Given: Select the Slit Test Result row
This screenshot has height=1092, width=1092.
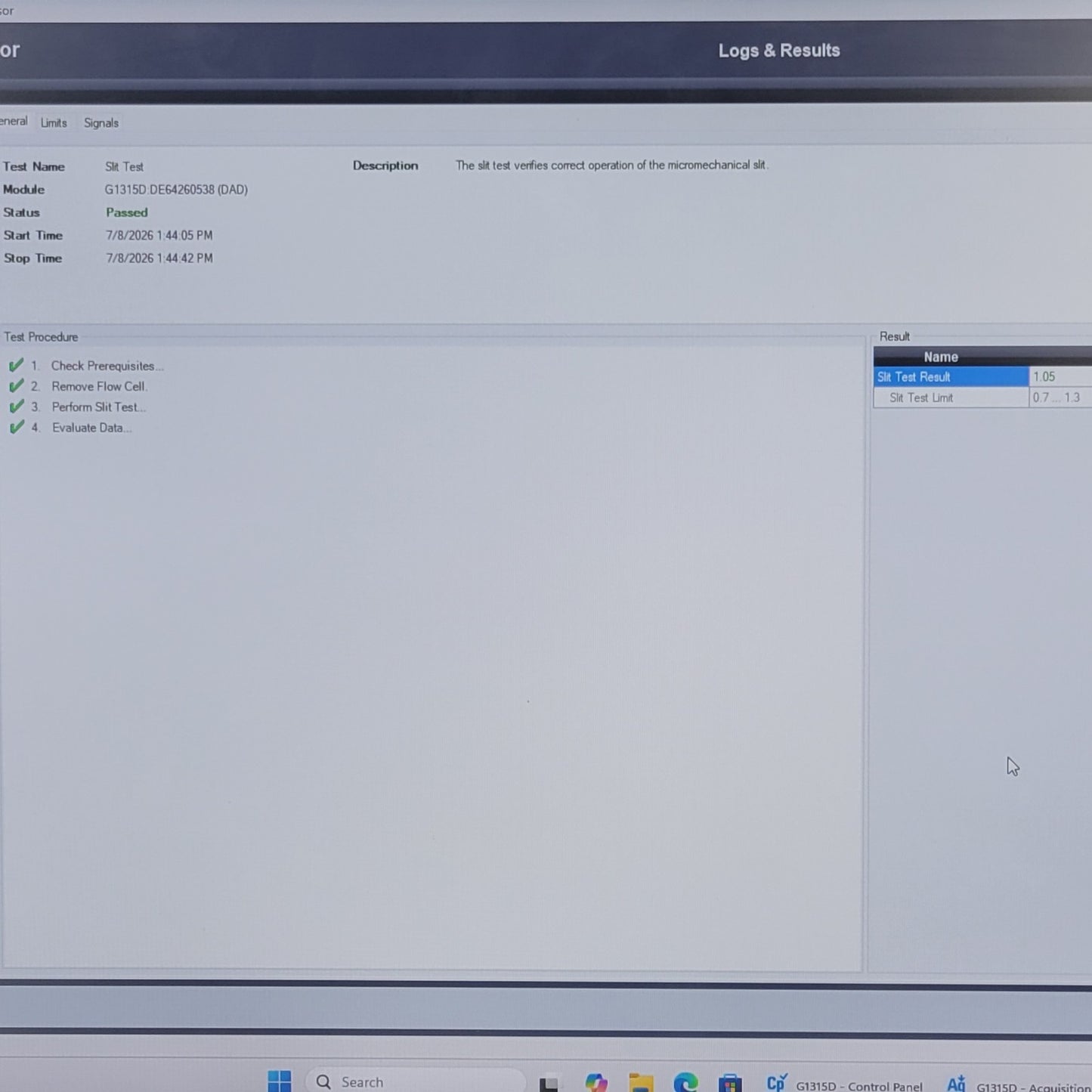Looking at the screenshot, I should pyautogui.click(x=982, y=376).
